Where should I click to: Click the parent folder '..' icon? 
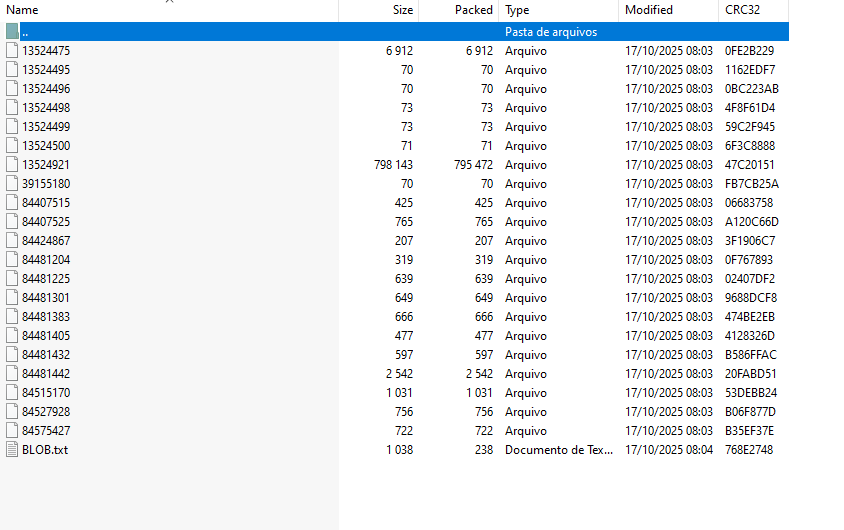coord(12,31)
